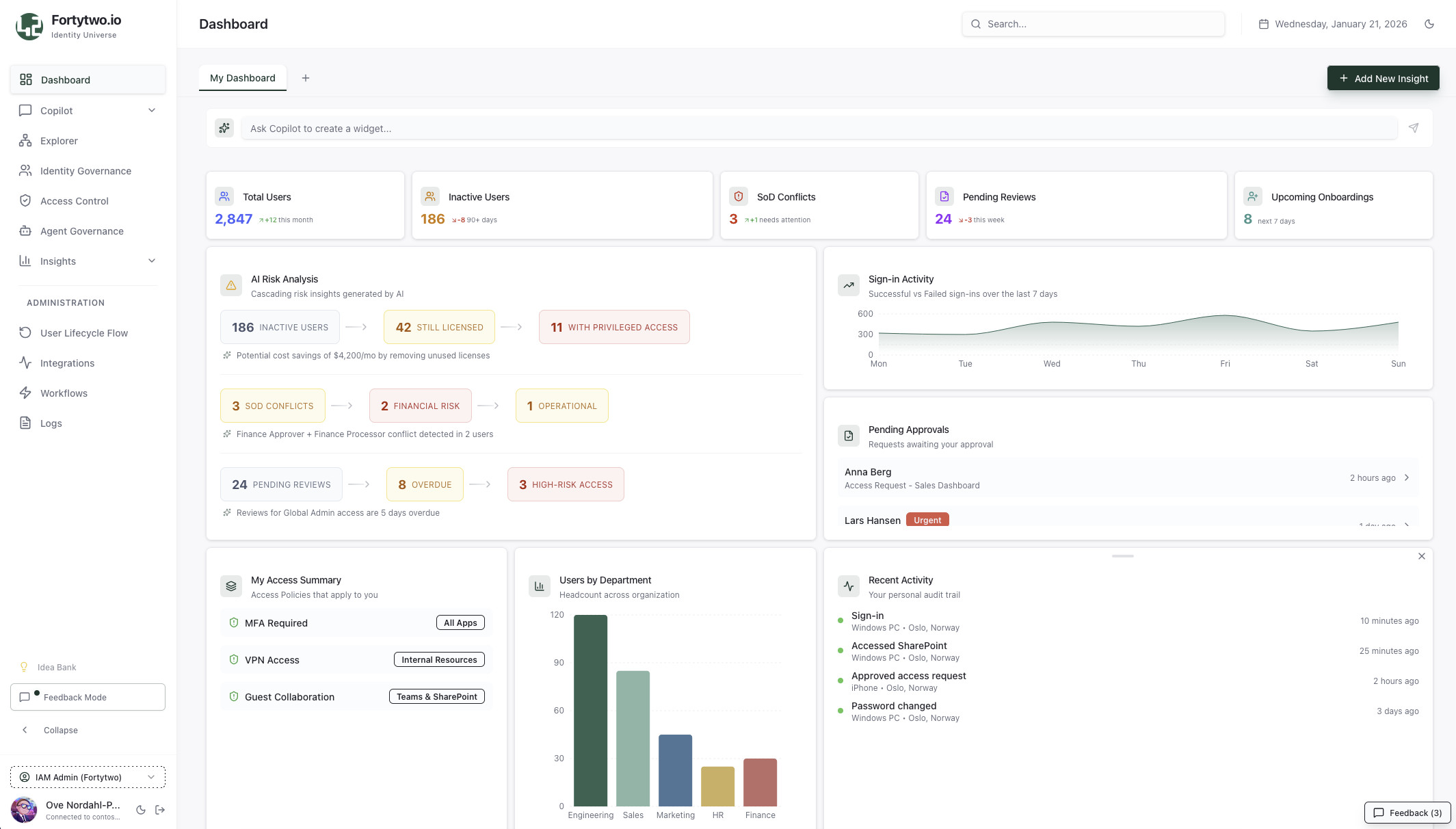Select the My Dashboard tab

pyautogui.click(x=243, y=78)
